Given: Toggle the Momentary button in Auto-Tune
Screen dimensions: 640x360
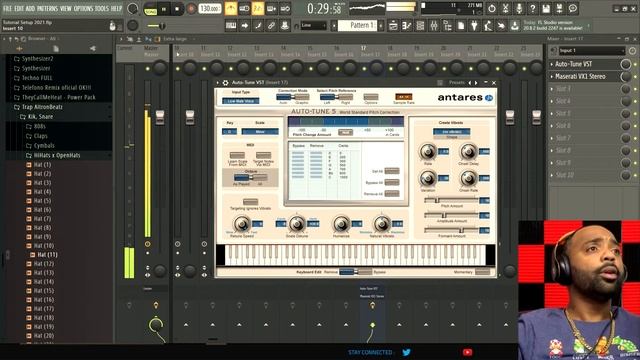Looking at the screenshot, I should [x=482, y=272].
